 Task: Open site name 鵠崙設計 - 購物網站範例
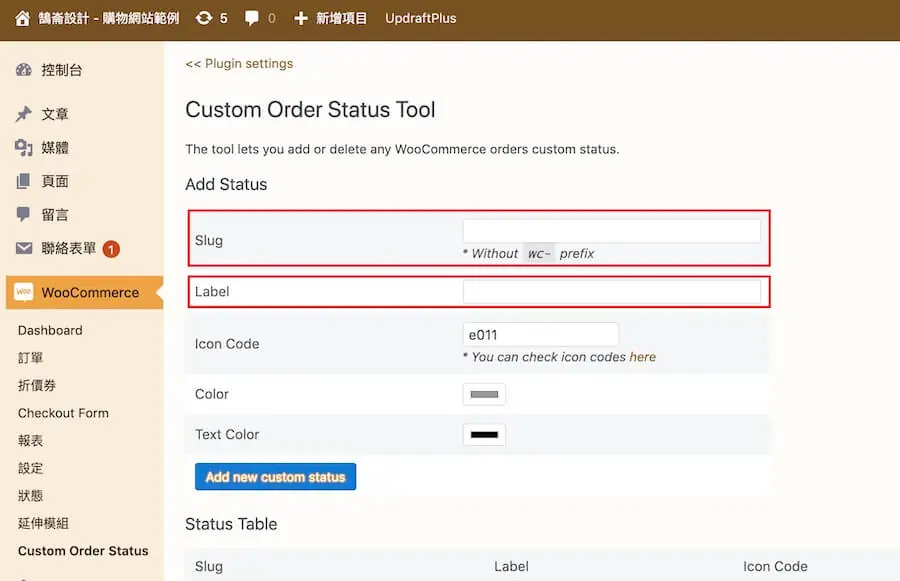pyautogui.click(x=108, y=18)
